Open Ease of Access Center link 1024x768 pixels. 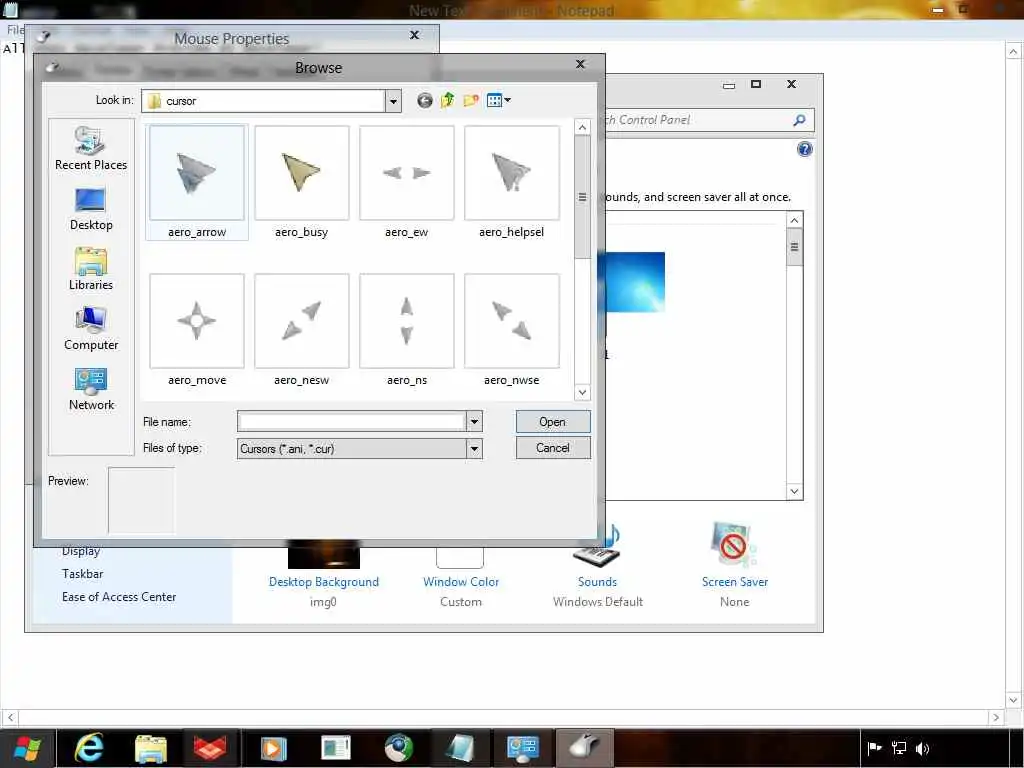[119, 597]
